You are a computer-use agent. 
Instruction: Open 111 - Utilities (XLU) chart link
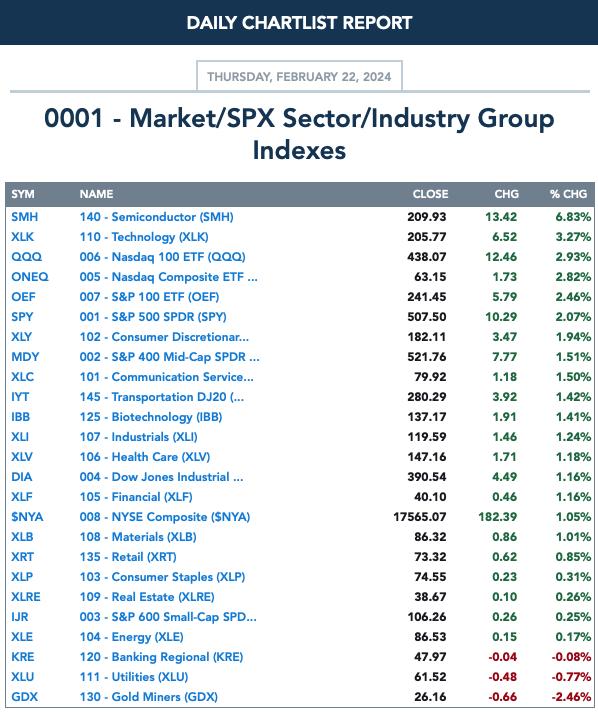(x=134, y=677)
